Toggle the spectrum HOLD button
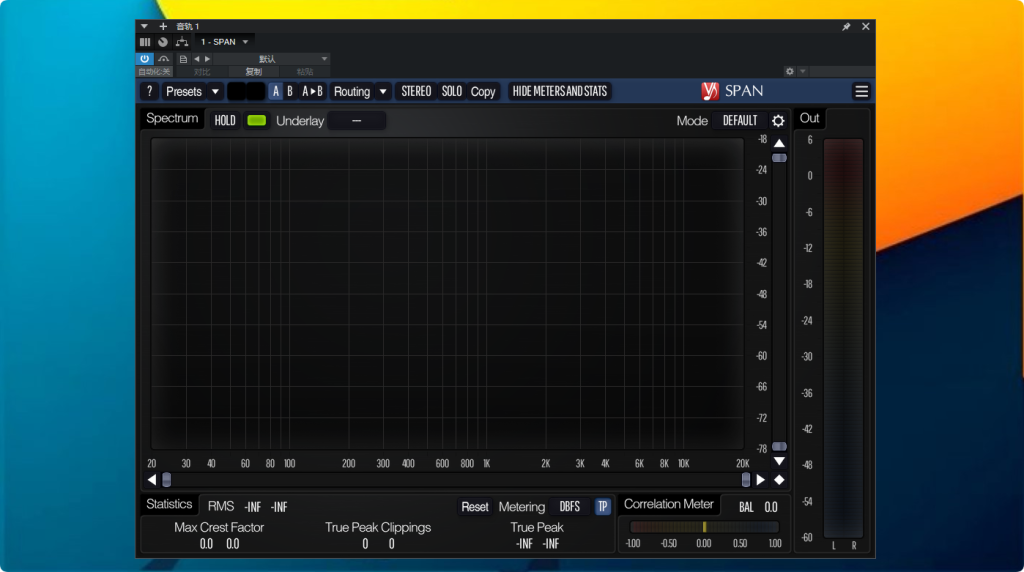 point(225,121)
